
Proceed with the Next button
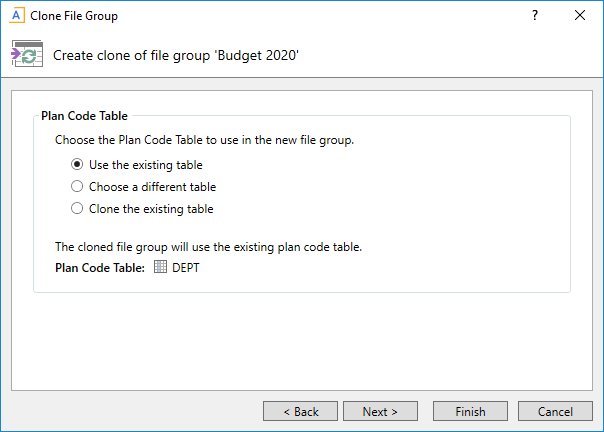(x=380, y=411)
